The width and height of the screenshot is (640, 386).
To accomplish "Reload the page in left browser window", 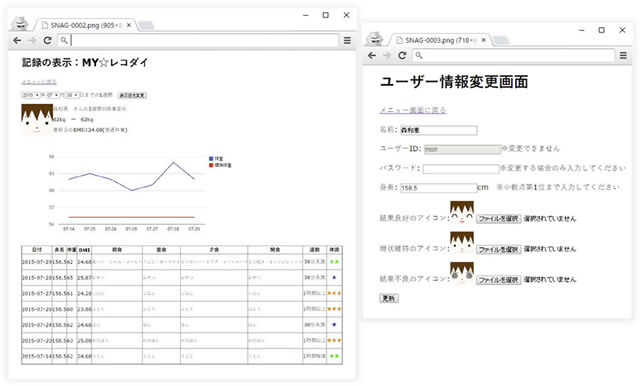I will coord(47,40).
